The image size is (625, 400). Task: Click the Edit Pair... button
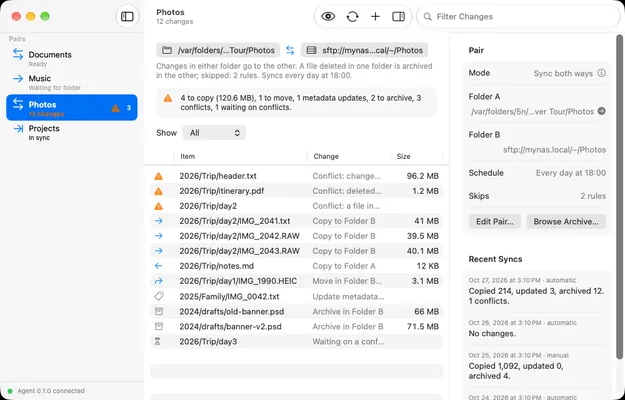click(x=495, y=222)
